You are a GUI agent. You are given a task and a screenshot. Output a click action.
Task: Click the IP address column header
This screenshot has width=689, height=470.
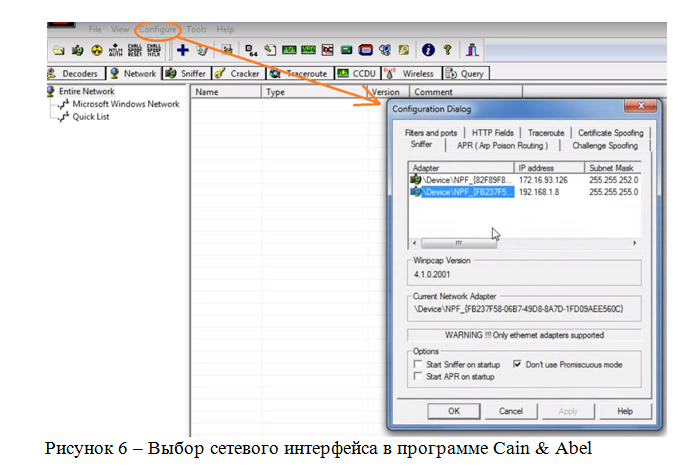click(x=549, y=168)
